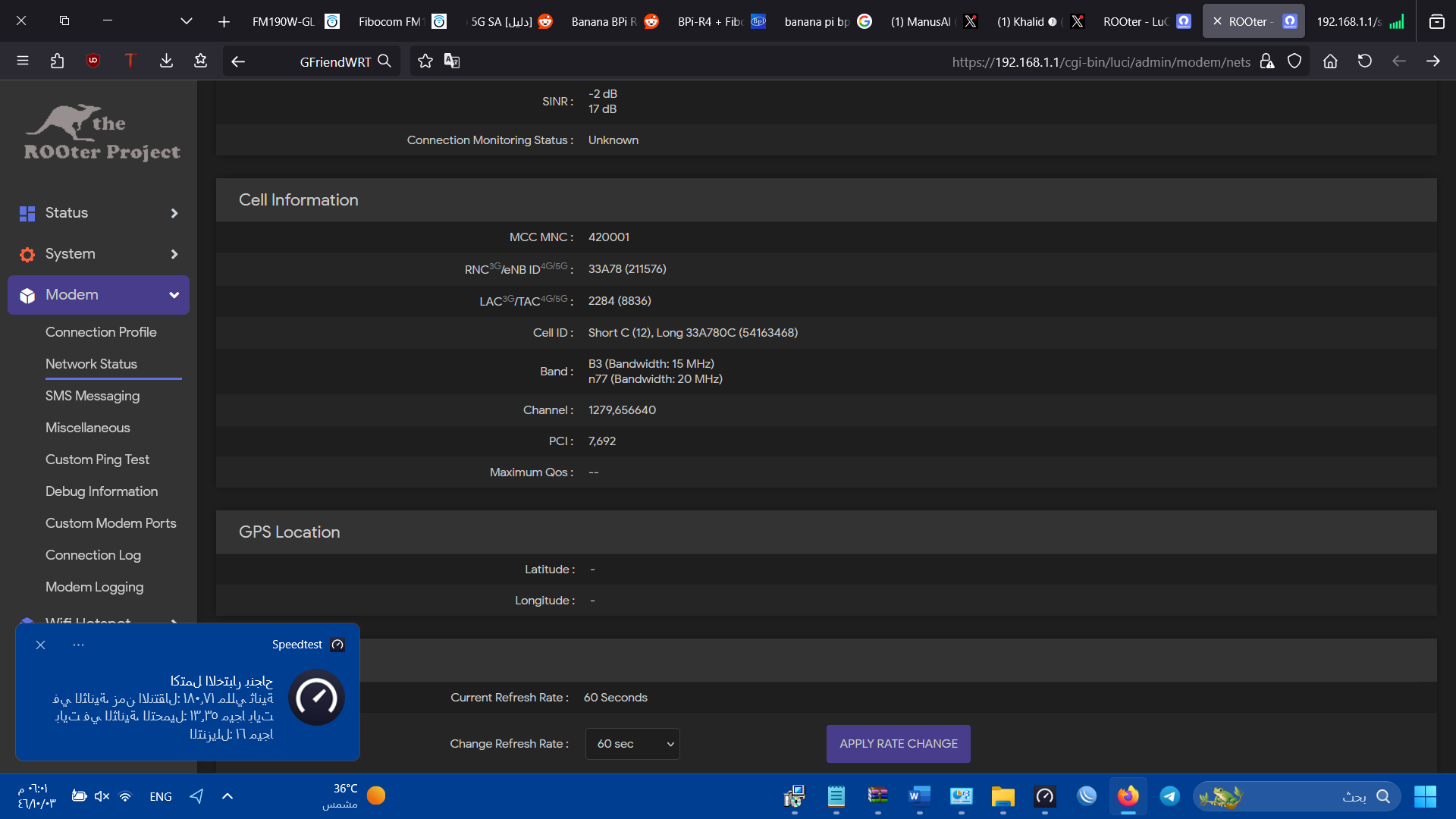Close the active ROOter tab
The width and height of the screenshot is (1456, 819).
pyautogui.click(x=1217, y=21)
